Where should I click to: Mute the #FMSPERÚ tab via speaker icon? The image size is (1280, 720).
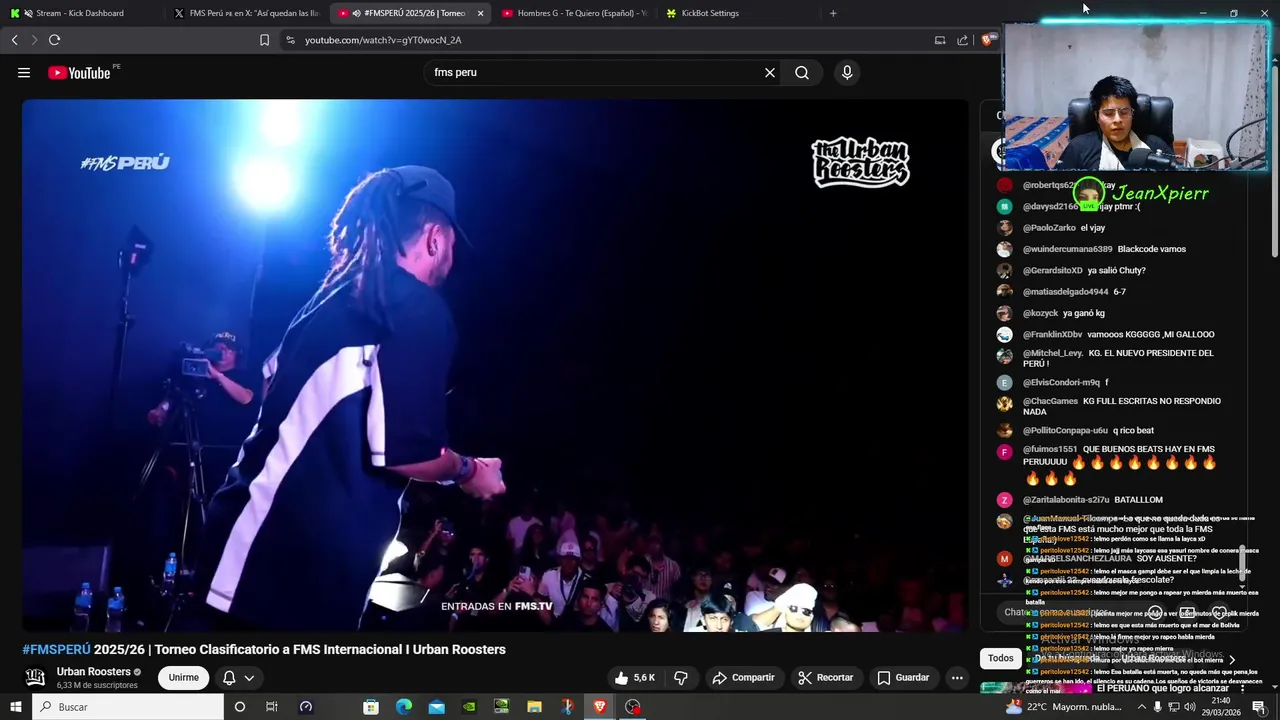coord(357,13)
